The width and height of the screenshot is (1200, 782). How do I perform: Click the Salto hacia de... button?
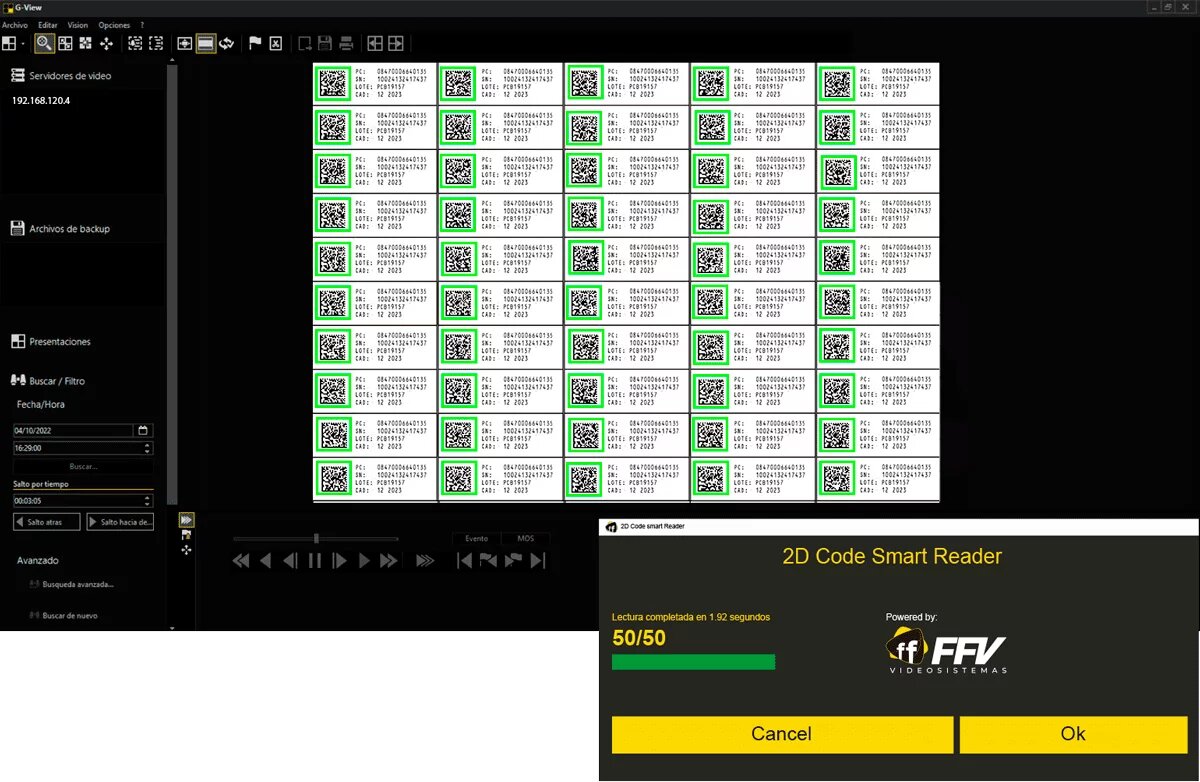(120, 522)
